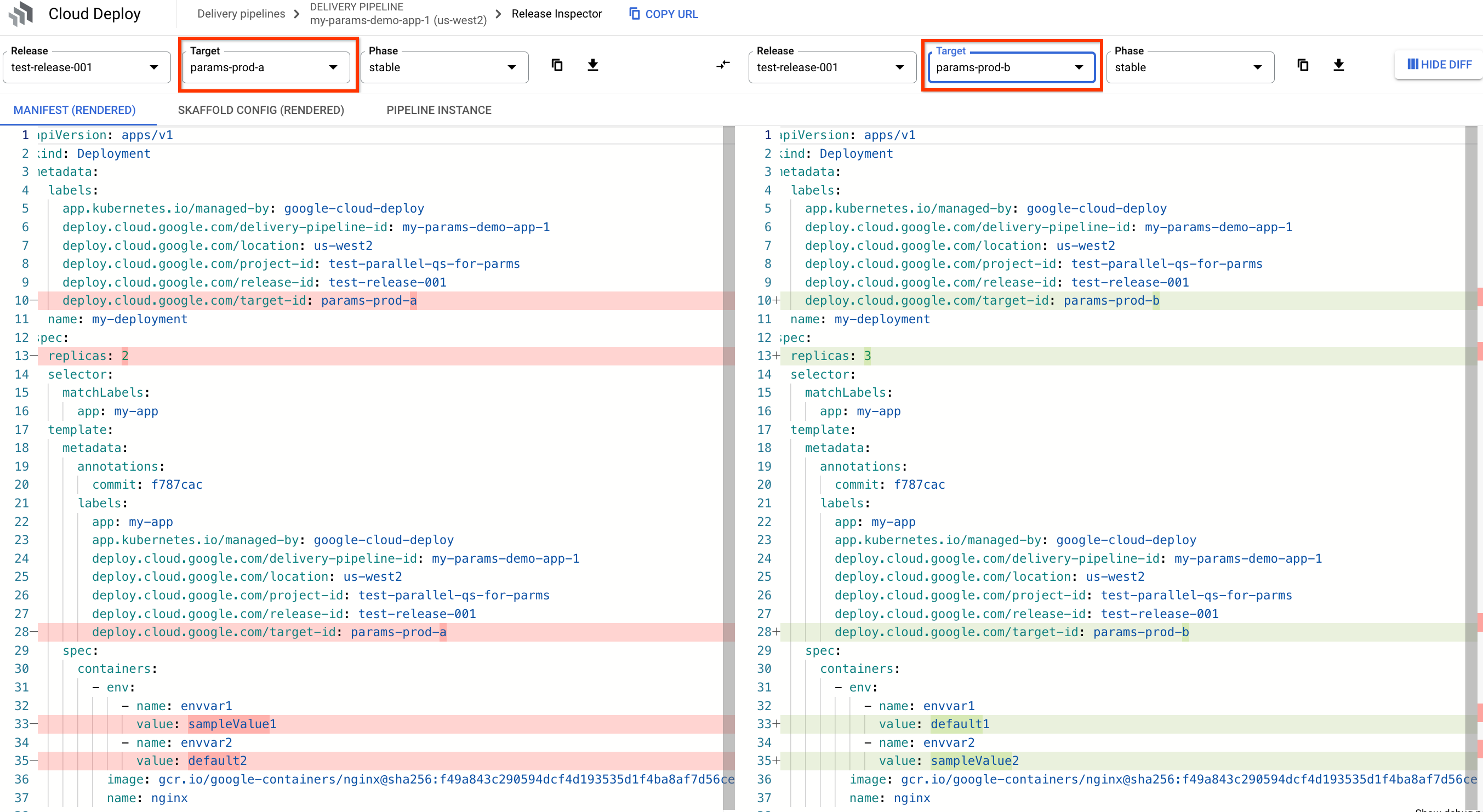Screen dimensions: 1483x812
Task: Click the COPY URL link
Action: [x=661, y=14]
